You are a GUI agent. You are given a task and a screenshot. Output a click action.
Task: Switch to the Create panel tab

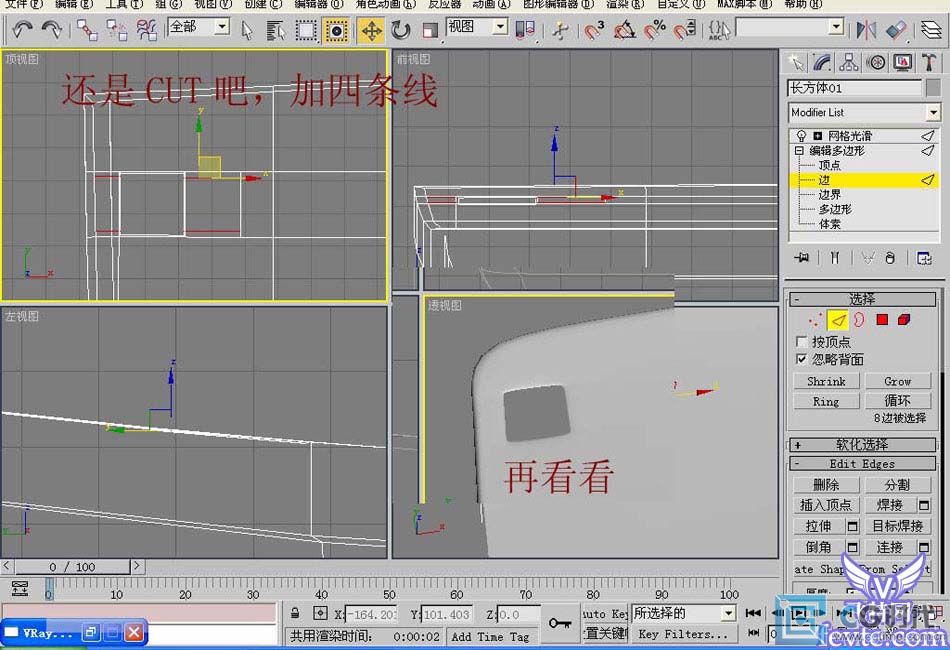coord(796,62)
